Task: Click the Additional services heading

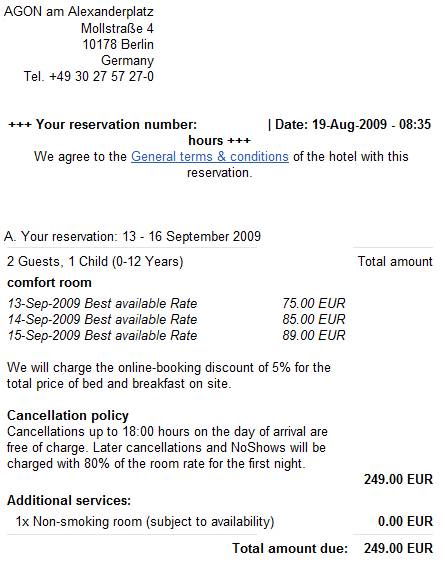Action: pyautogui.click(x=69, y=500)
